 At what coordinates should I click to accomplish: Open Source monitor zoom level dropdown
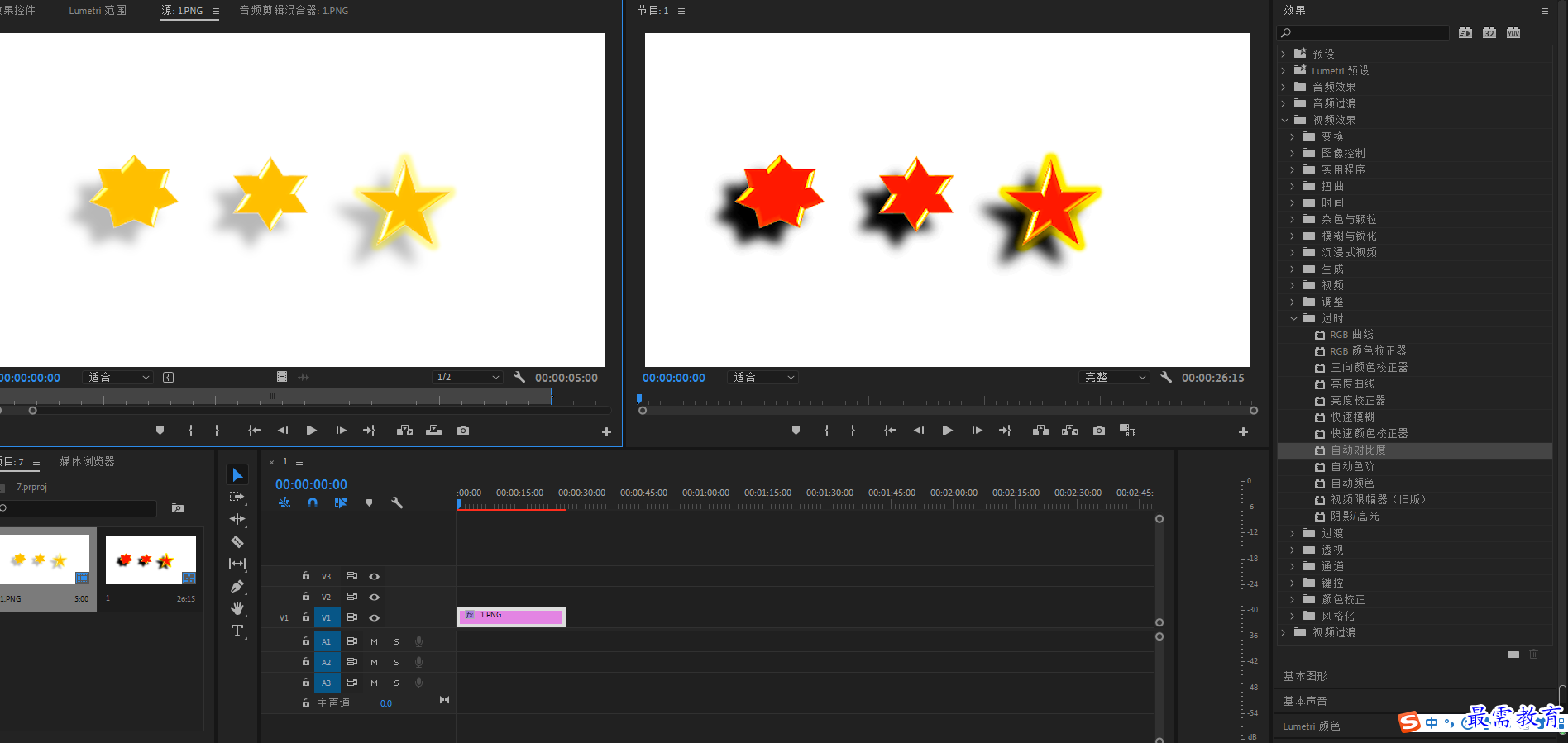118,377
